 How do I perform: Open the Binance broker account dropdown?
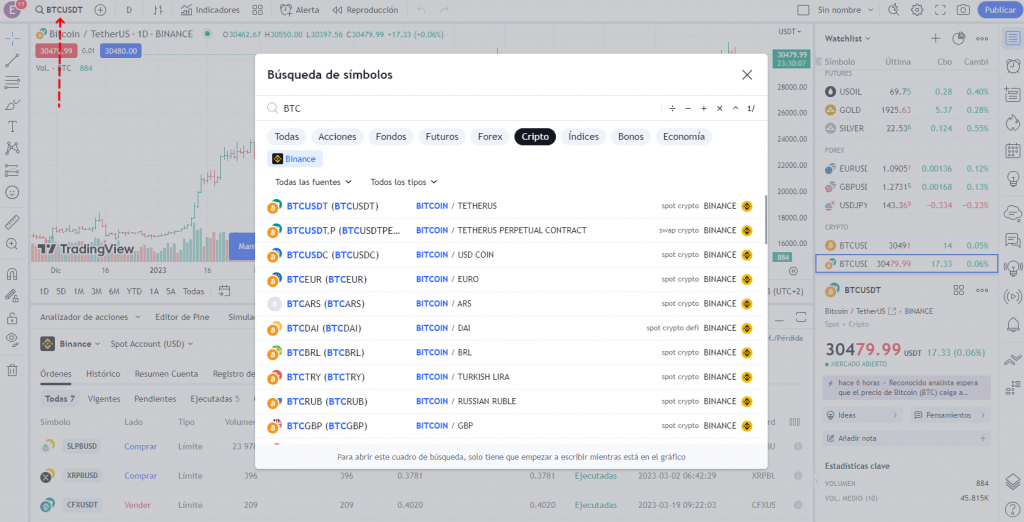(71, 344)
